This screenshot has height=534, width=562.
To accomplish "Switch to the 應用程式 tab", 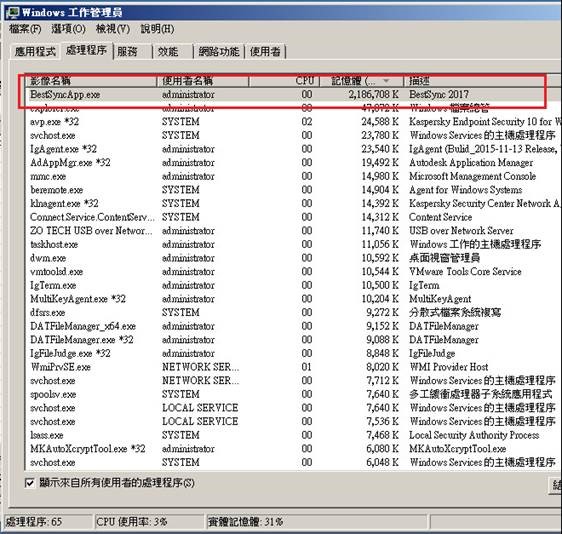I will [35, 52].
